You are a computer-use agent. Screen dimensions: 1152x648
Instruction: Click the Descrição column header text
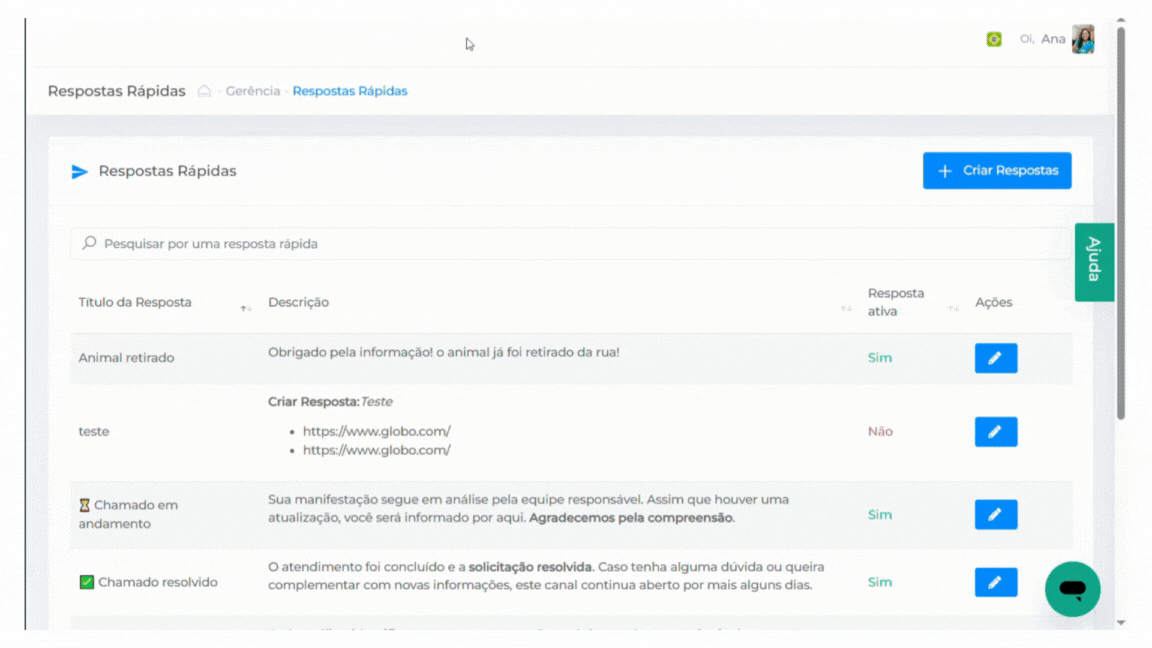pos(298,302)
